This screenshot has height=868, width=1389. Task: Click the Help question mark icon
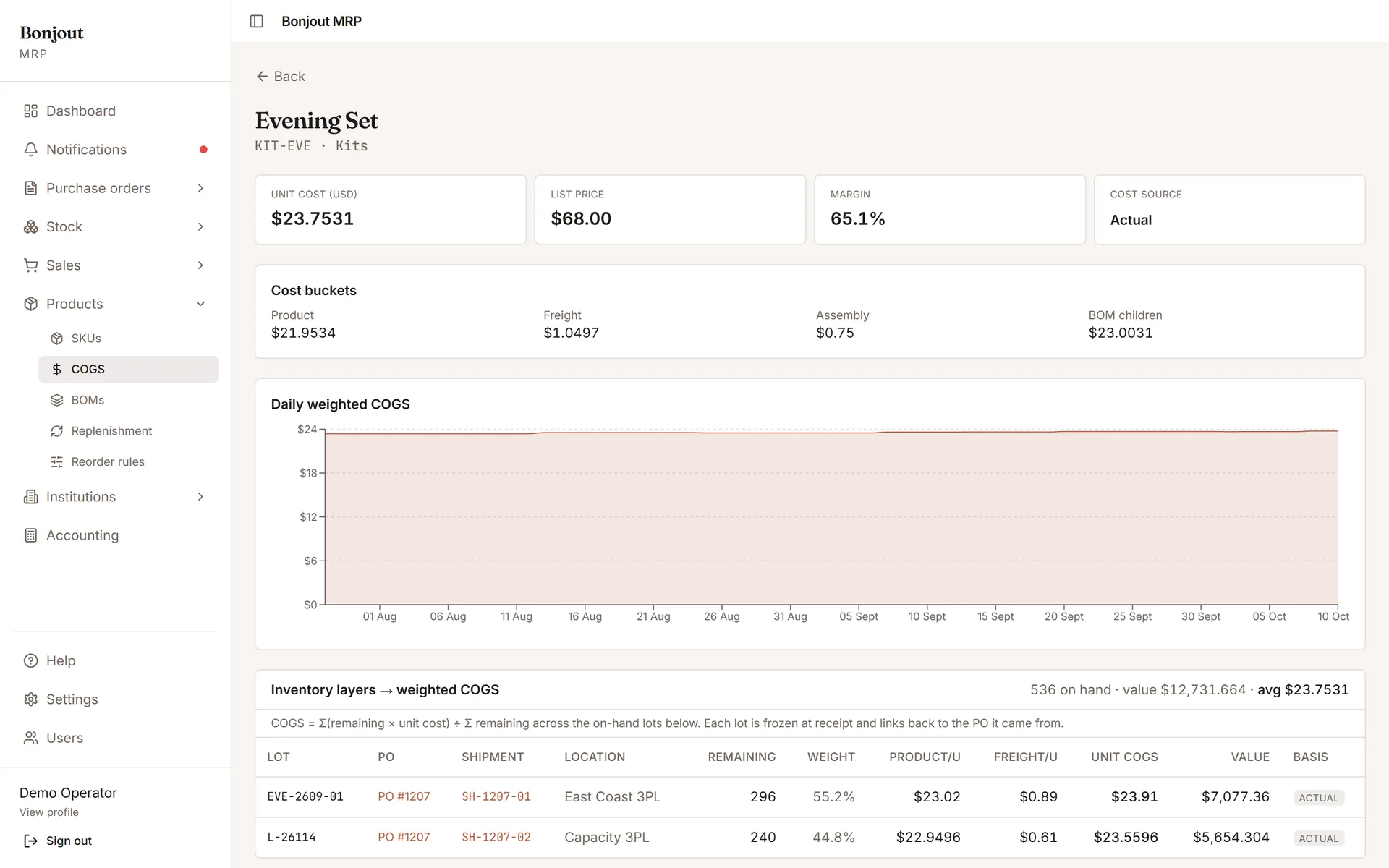(30, 660)
